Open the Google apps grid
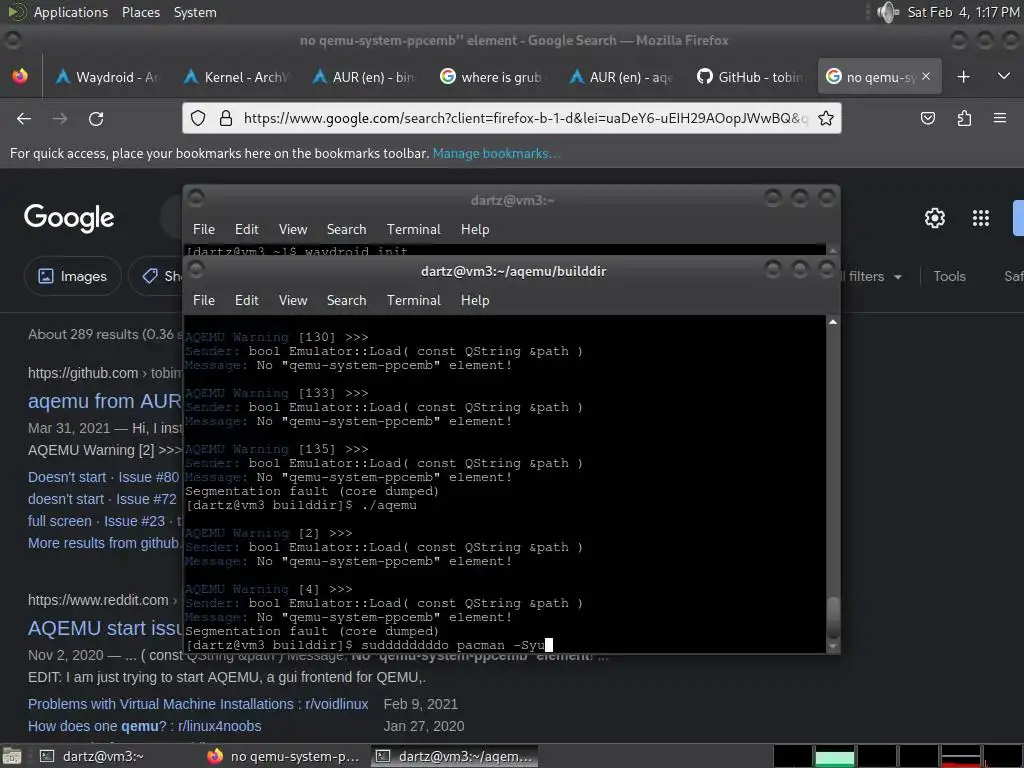 (981, 218)
